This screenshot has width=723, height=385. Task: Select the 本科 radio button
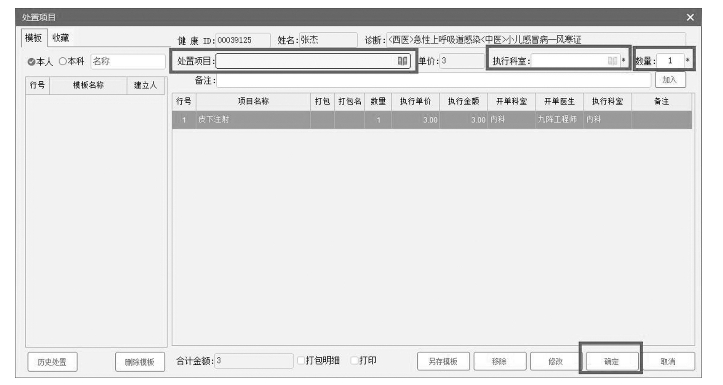coord(63,61)
